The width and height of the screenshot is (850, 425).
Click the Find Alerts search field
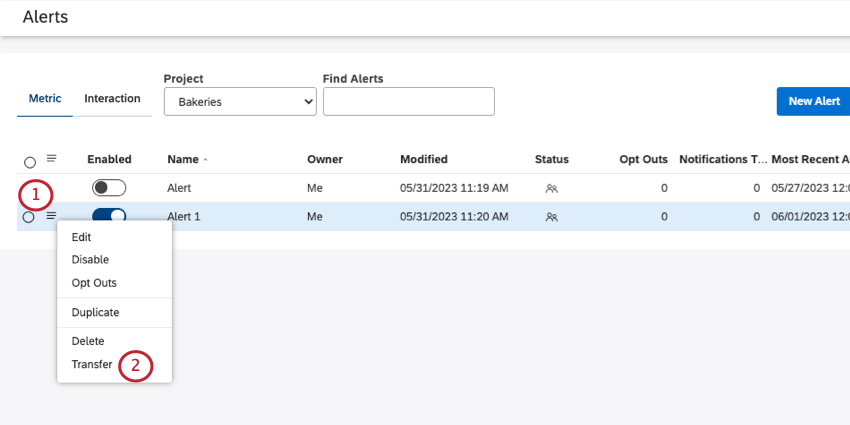click(x=408, y=101)
